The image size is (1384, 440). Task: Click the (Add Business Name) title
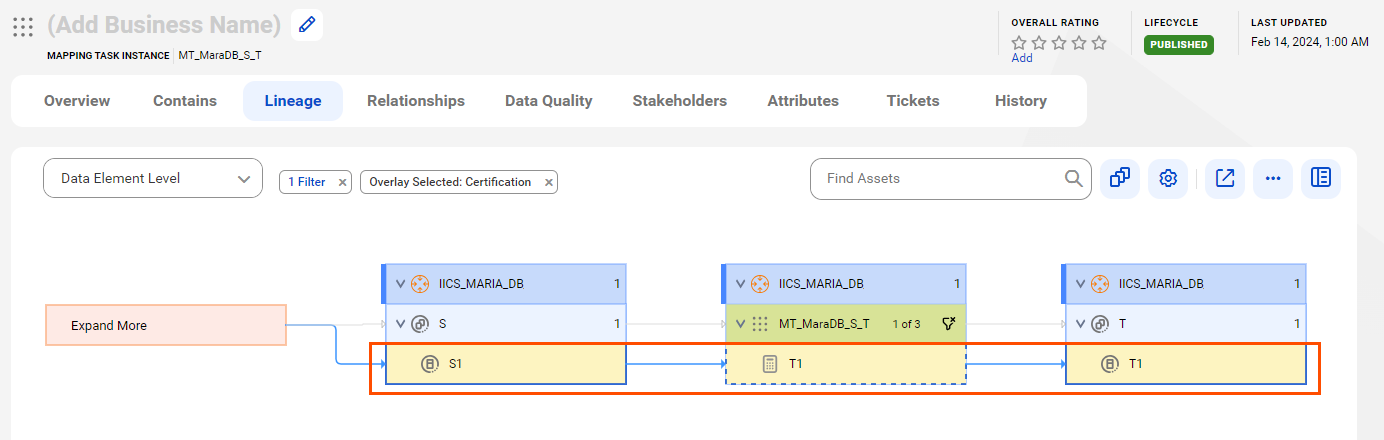coord(164,25)
